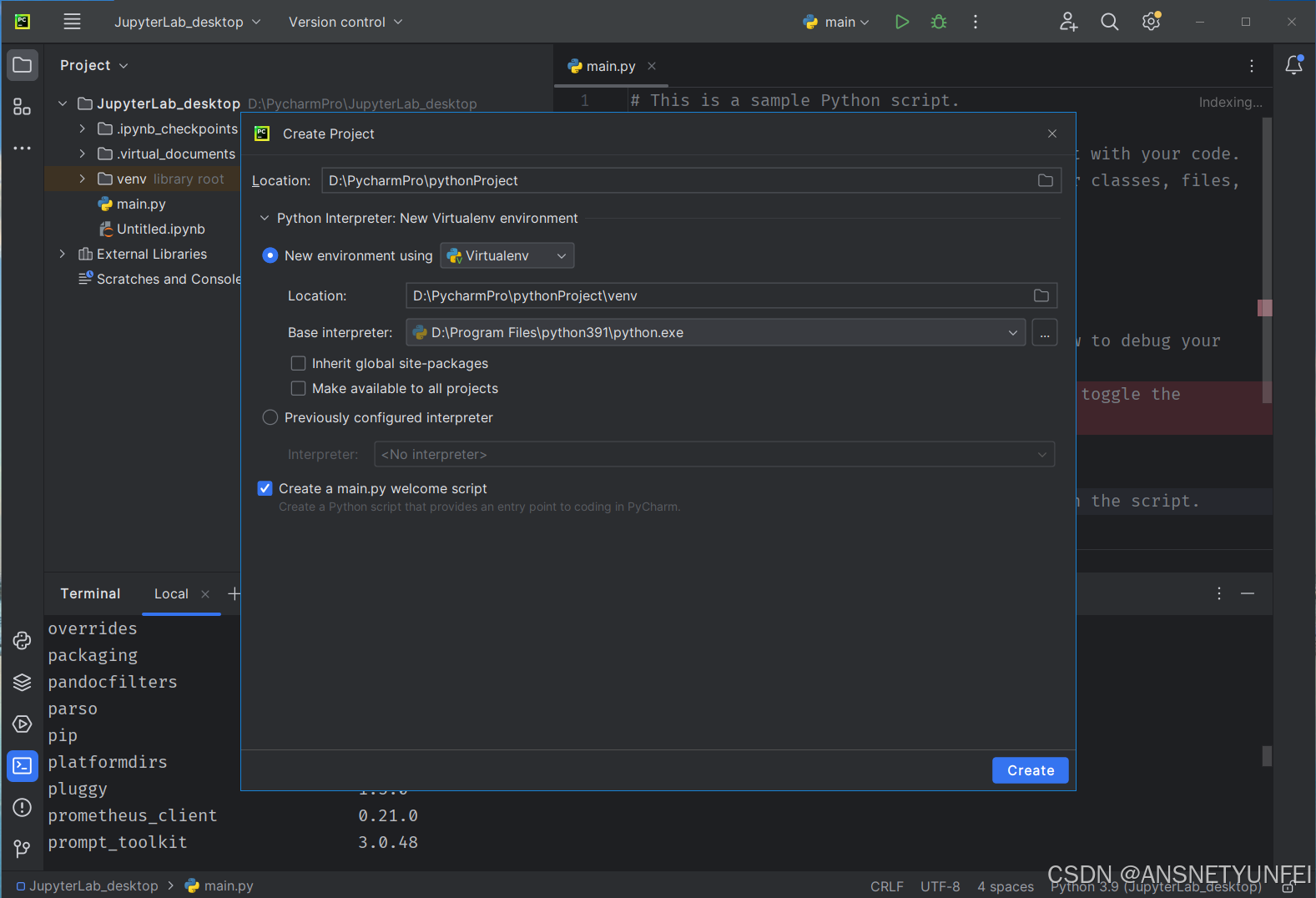Click JupyterLab_desktop breadcrumb in status bar
The width and height of the screenshot is (1316, 898).
click(87, 885)
